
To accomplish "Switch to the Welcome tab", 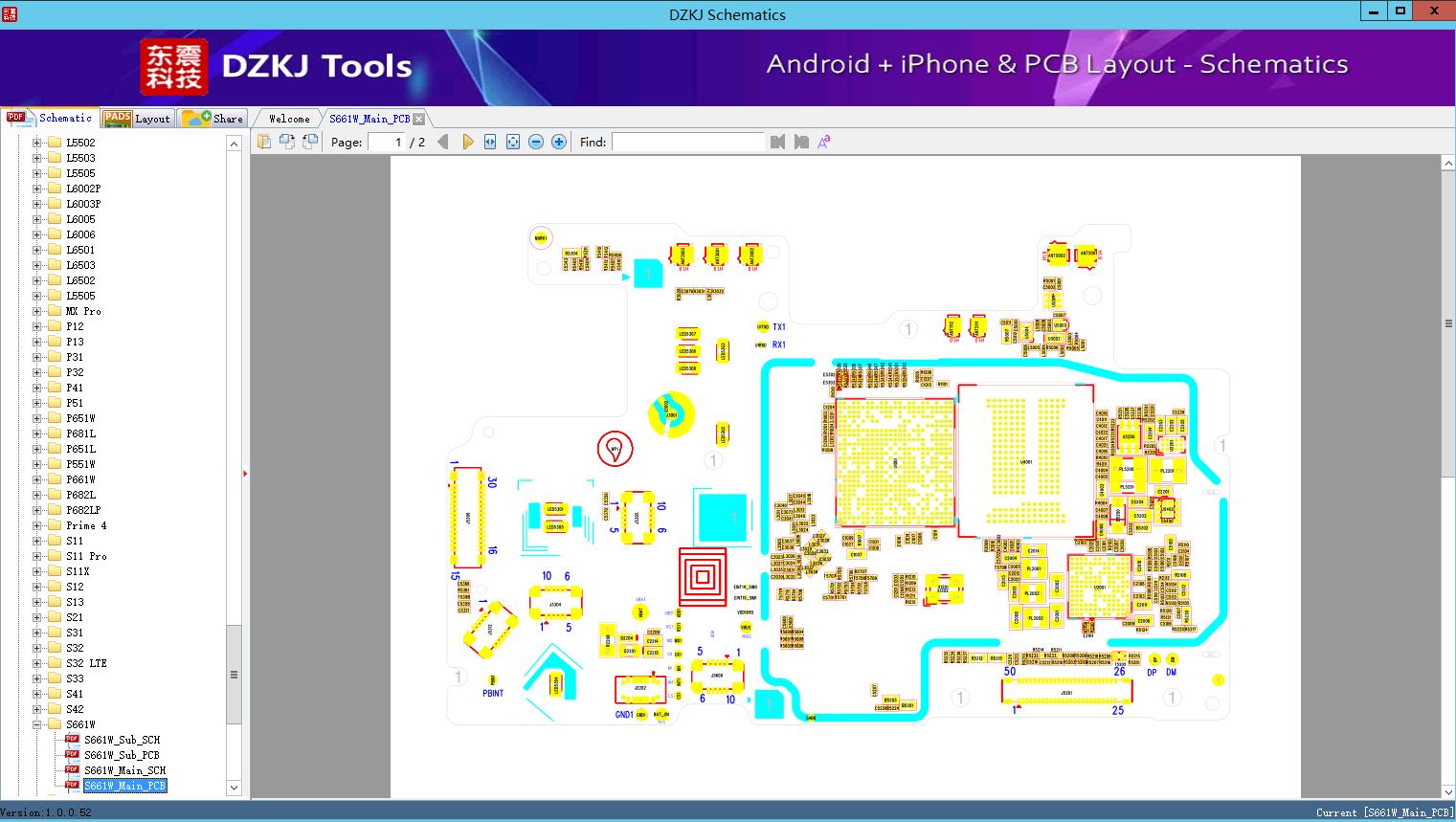I will [289, 119].
